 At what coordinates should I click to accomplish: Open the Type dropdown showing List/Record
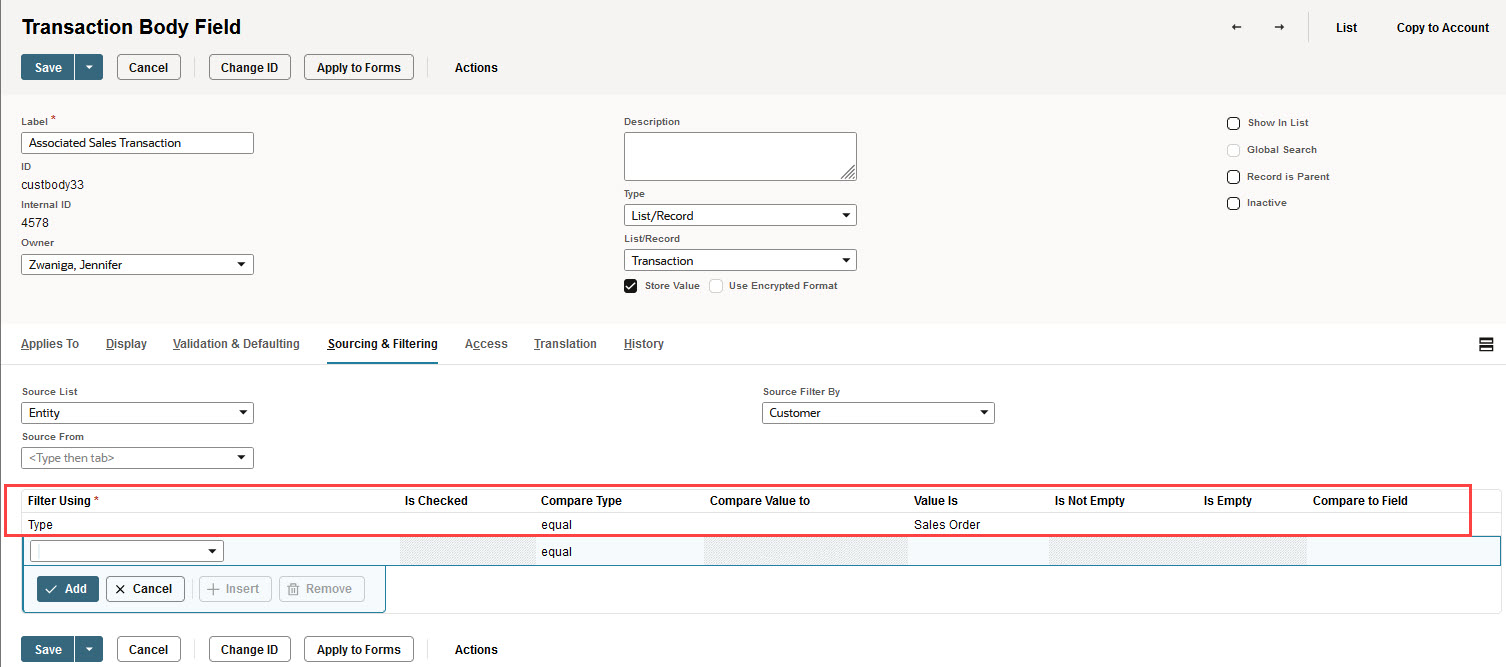pyautogui.click(x=740, y=215)
